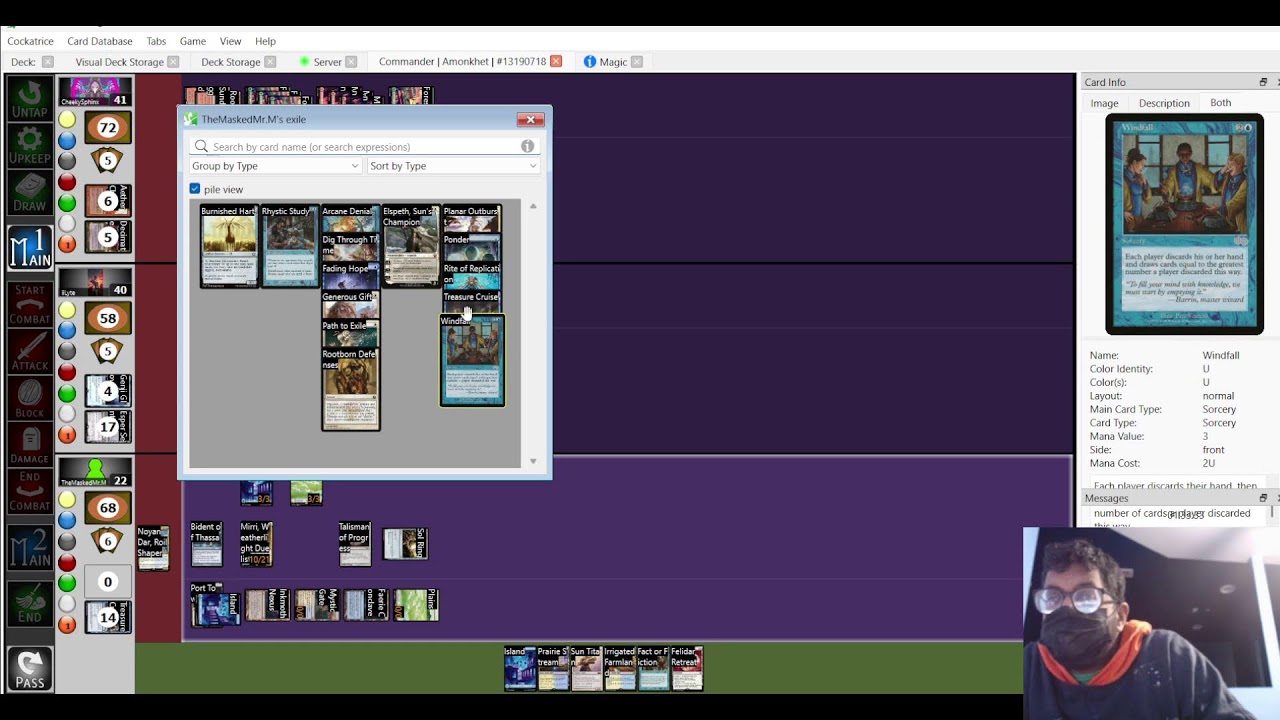Open the Card Database menu
The height and width of the screenshot is (720, 1280).
(x=100, y=41)
